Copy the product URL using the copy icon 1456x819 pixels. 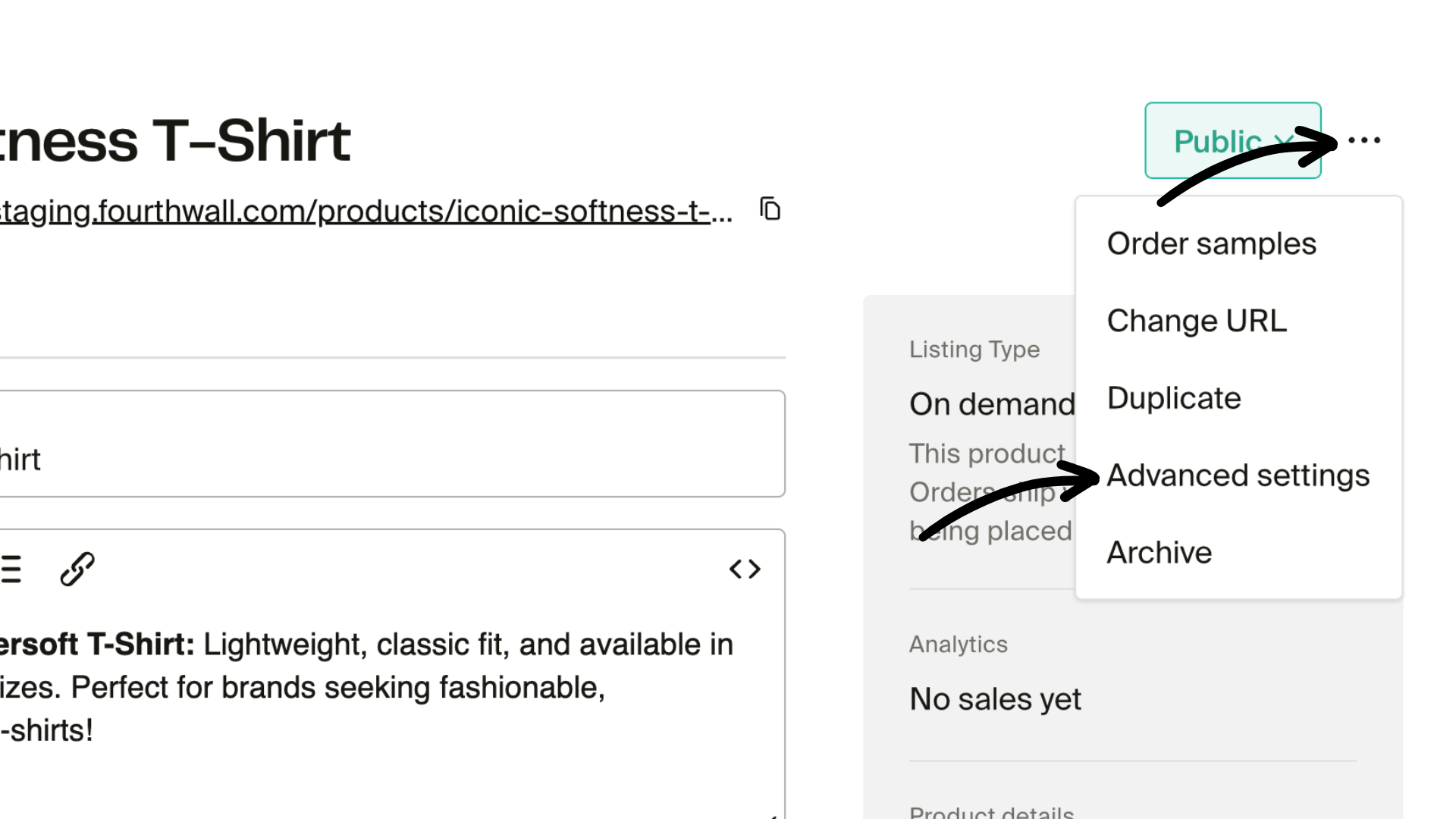770,209
